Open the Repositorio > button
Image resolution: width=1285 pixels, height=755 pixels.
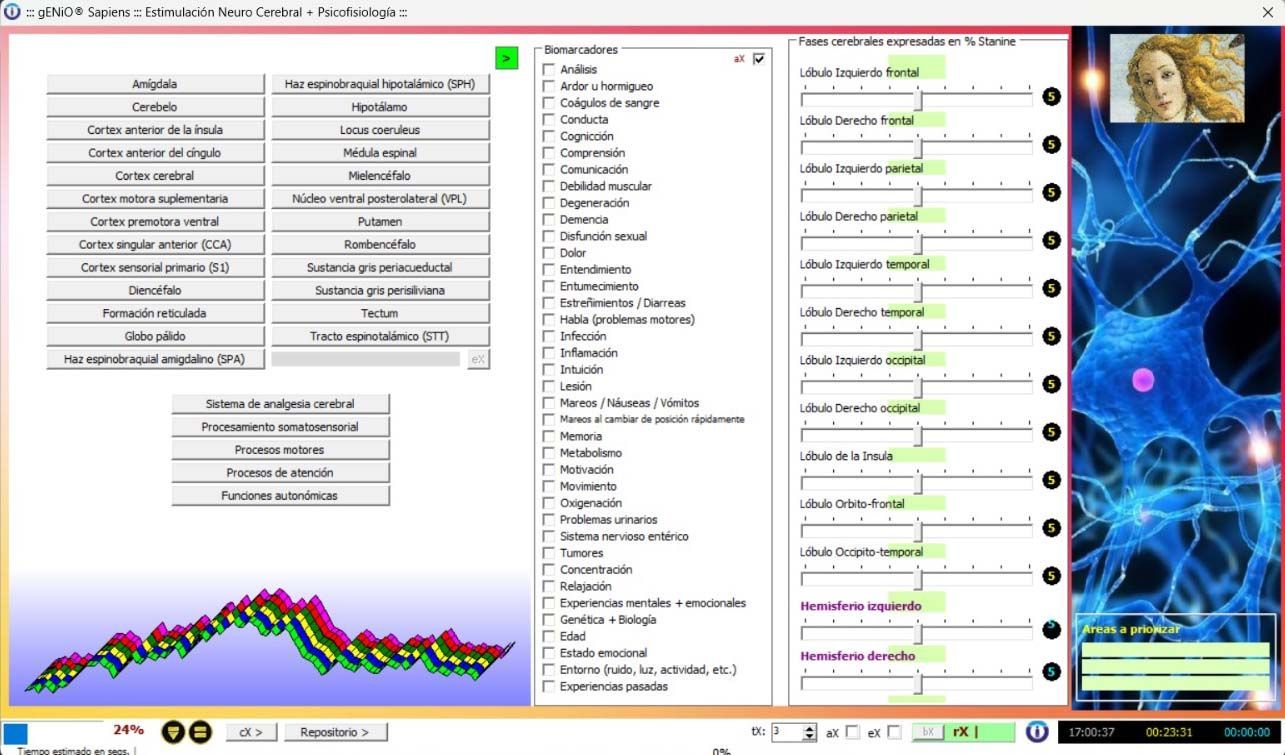point(335,732)
